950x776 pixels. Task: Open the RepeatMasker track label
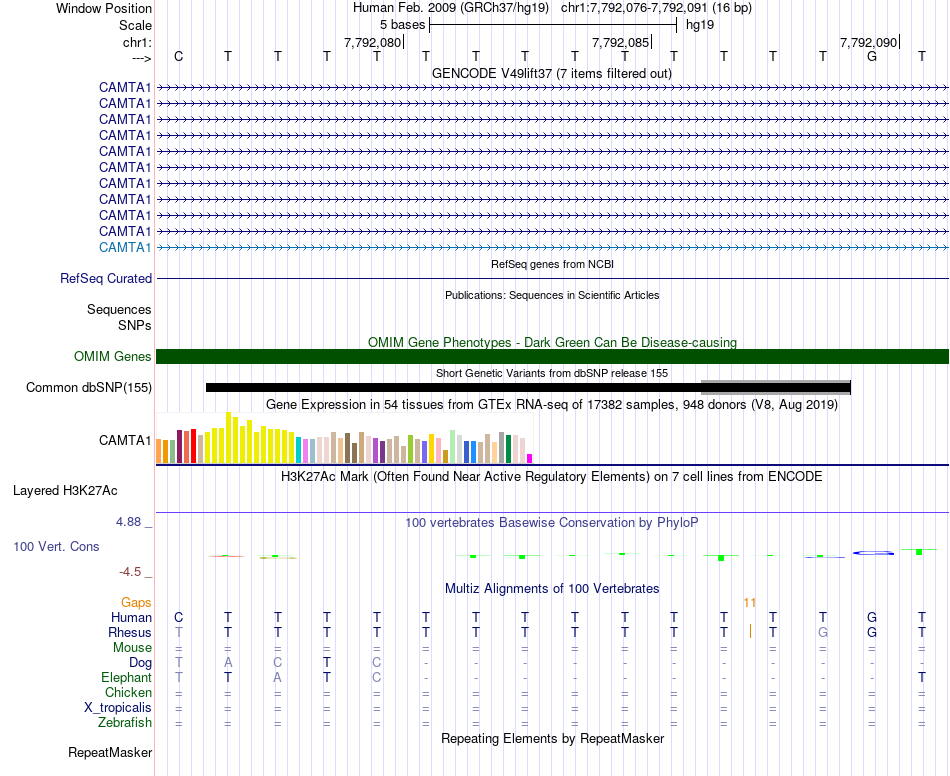click(x=110, y=753)
